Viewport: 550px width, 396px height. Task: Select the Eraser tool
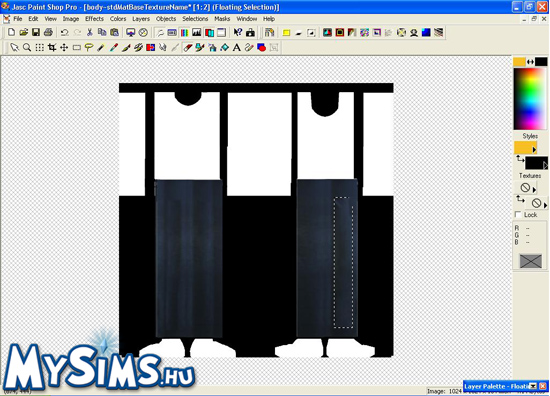188,47
